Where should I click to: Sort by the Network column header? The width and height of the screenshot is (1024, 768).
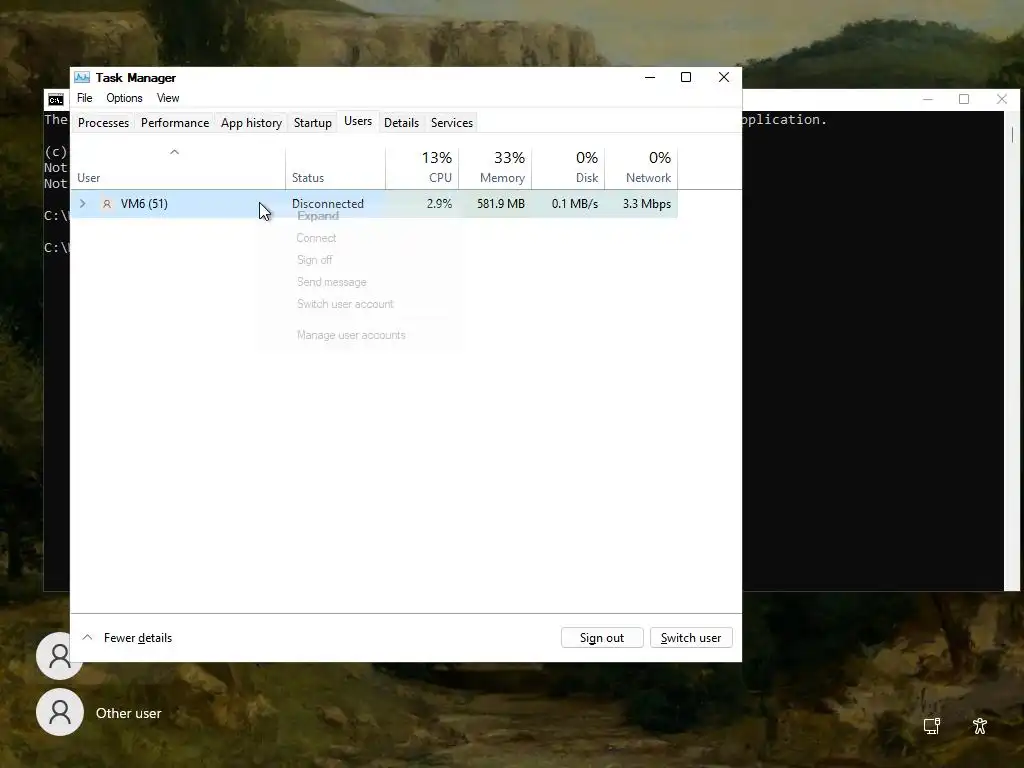(x=642, y=168)
